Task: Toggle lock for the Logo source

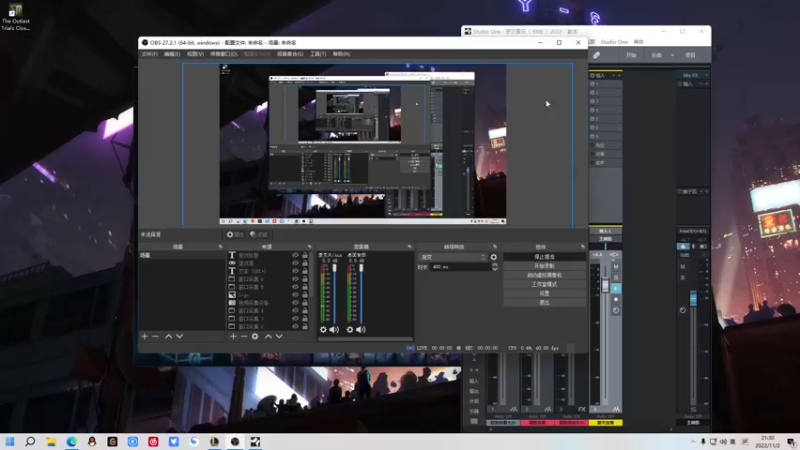Action: pos(305,295)
